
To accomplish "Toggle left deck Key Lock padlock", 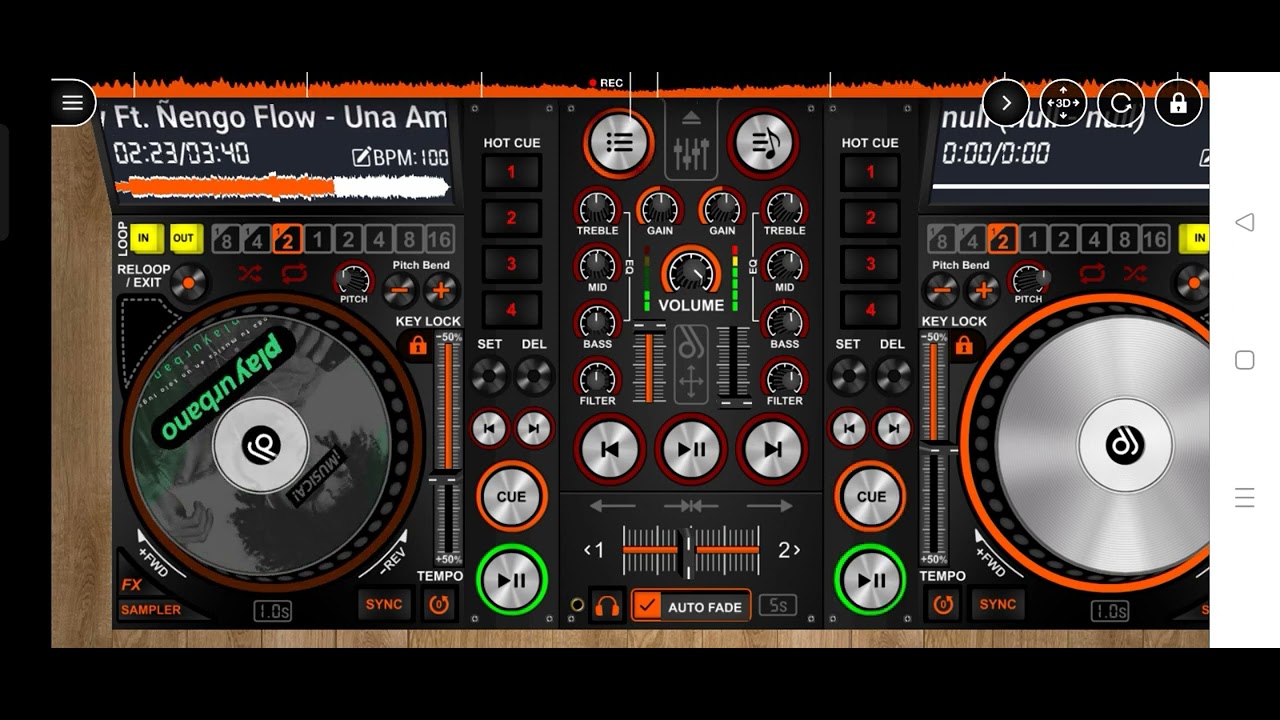I will (418, 345).
